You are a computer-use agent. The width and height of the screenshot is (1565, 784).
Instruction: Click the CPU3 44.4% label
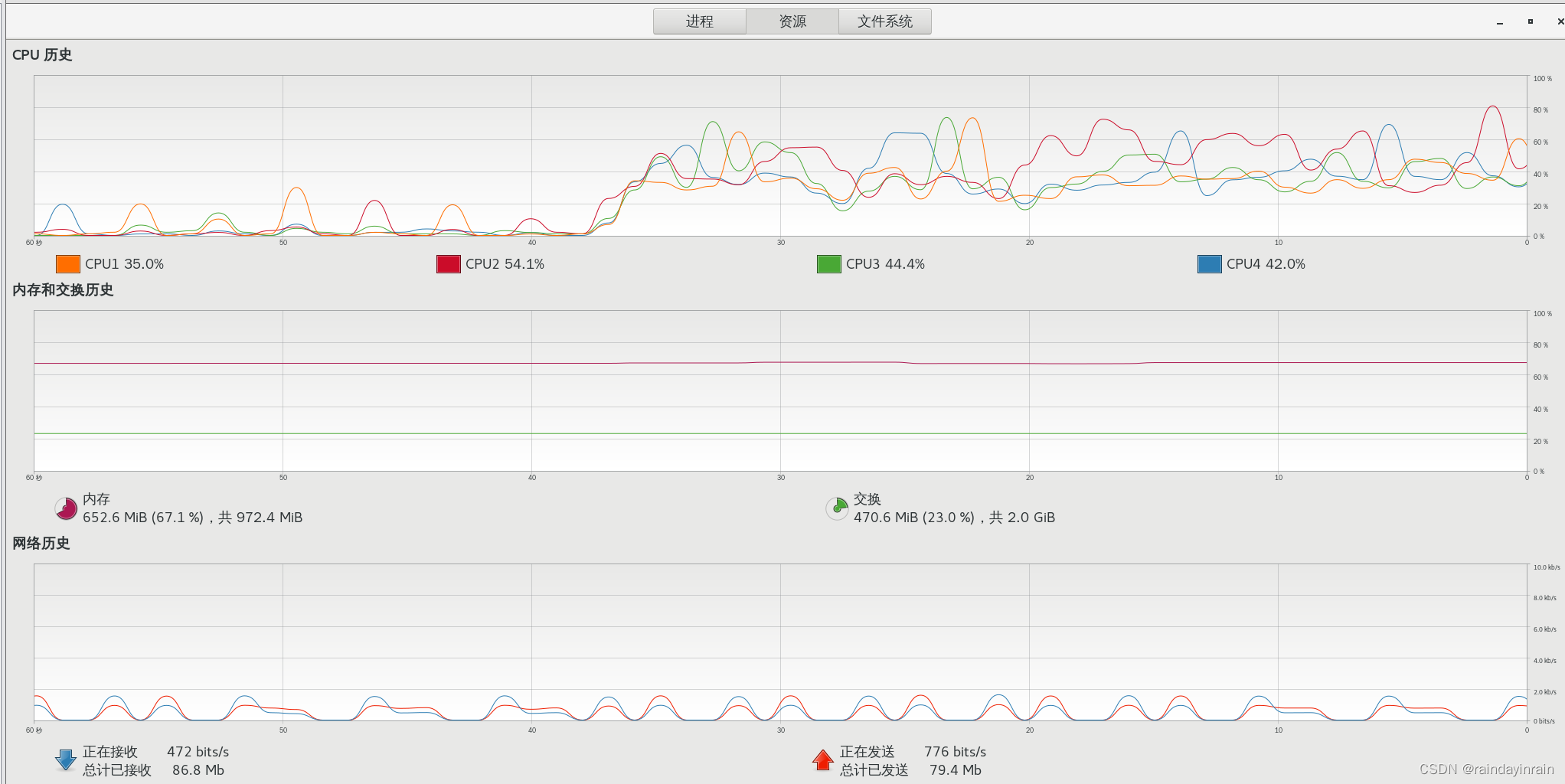click(x=885, y=264)
